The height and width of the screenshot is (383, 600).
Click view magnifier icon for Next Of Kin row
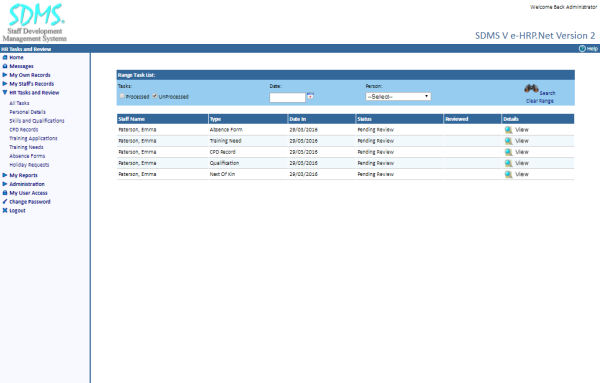tap(508, 174)
